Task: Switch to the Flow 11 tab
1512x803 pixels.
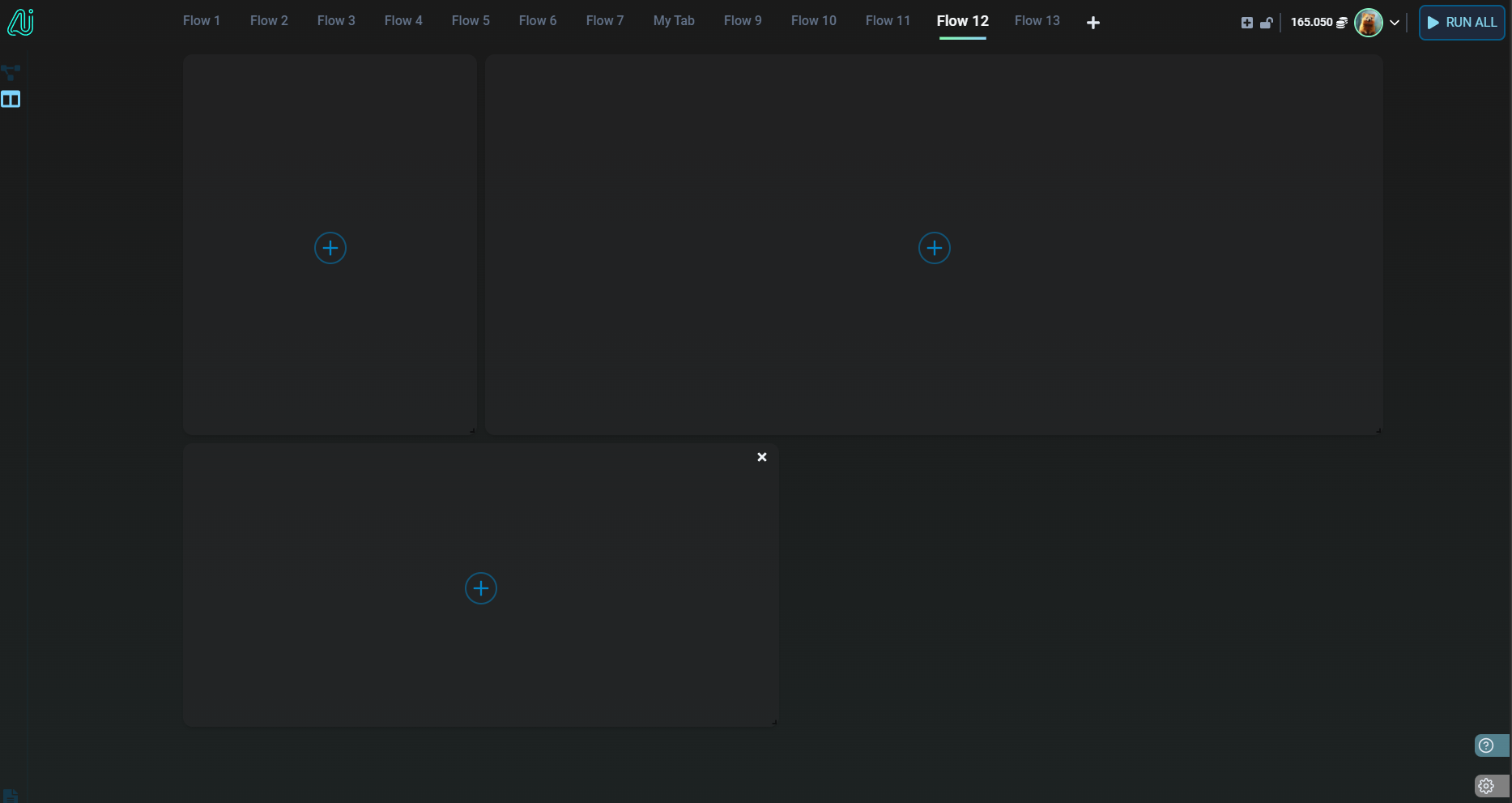Action: (x=888, y=21)
